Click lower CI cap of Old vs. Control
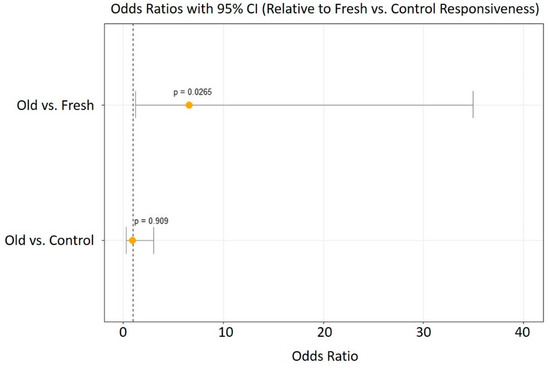This screenshot has height=368, width=550. tap(126, 240)
